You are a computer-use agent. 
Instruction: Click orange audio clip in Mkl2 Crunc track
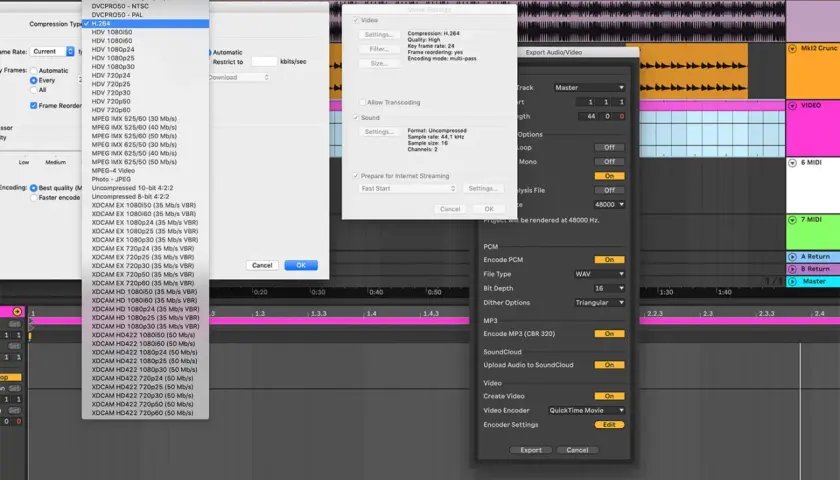tap(687, 71)
